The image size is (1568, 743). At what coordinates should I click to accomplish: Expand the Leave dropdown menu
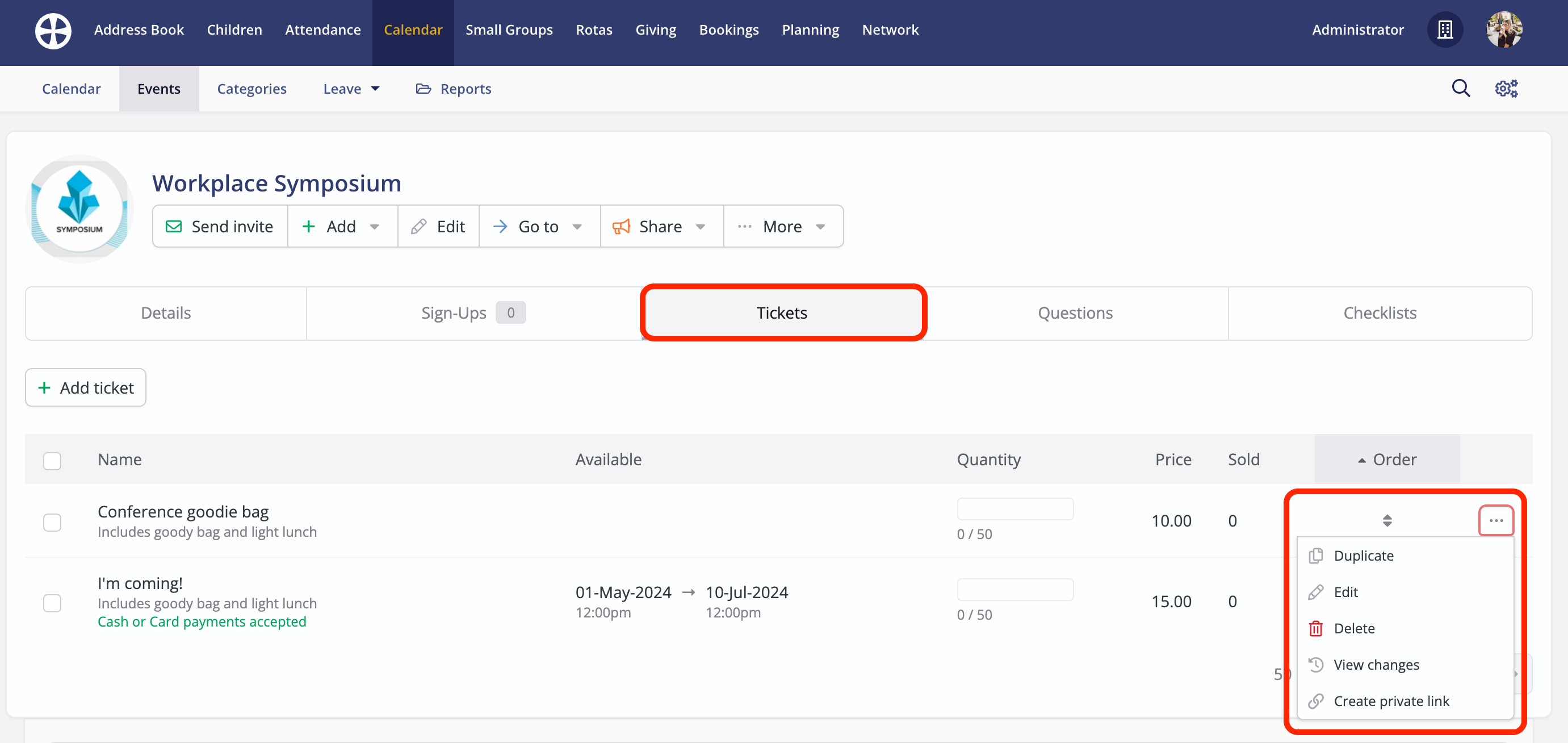(351, 88)
